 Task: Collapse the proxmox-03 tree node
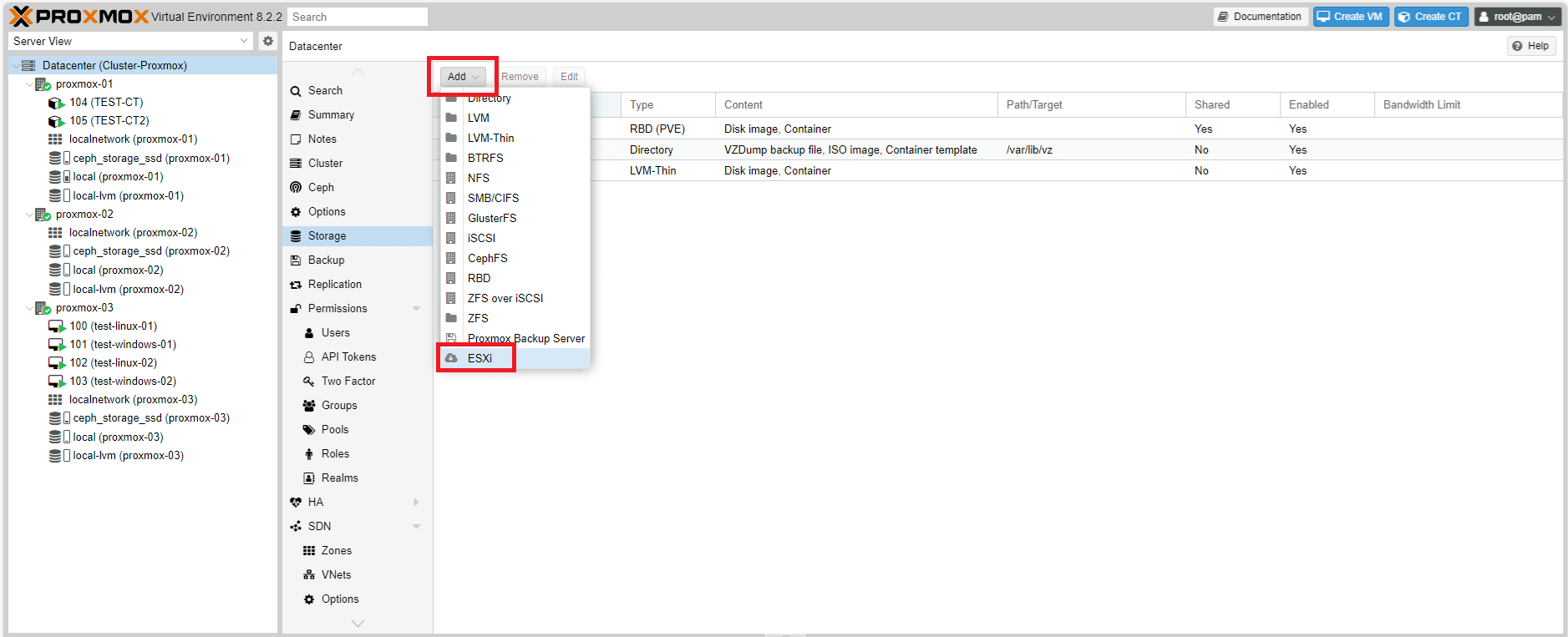coord(29,308)
